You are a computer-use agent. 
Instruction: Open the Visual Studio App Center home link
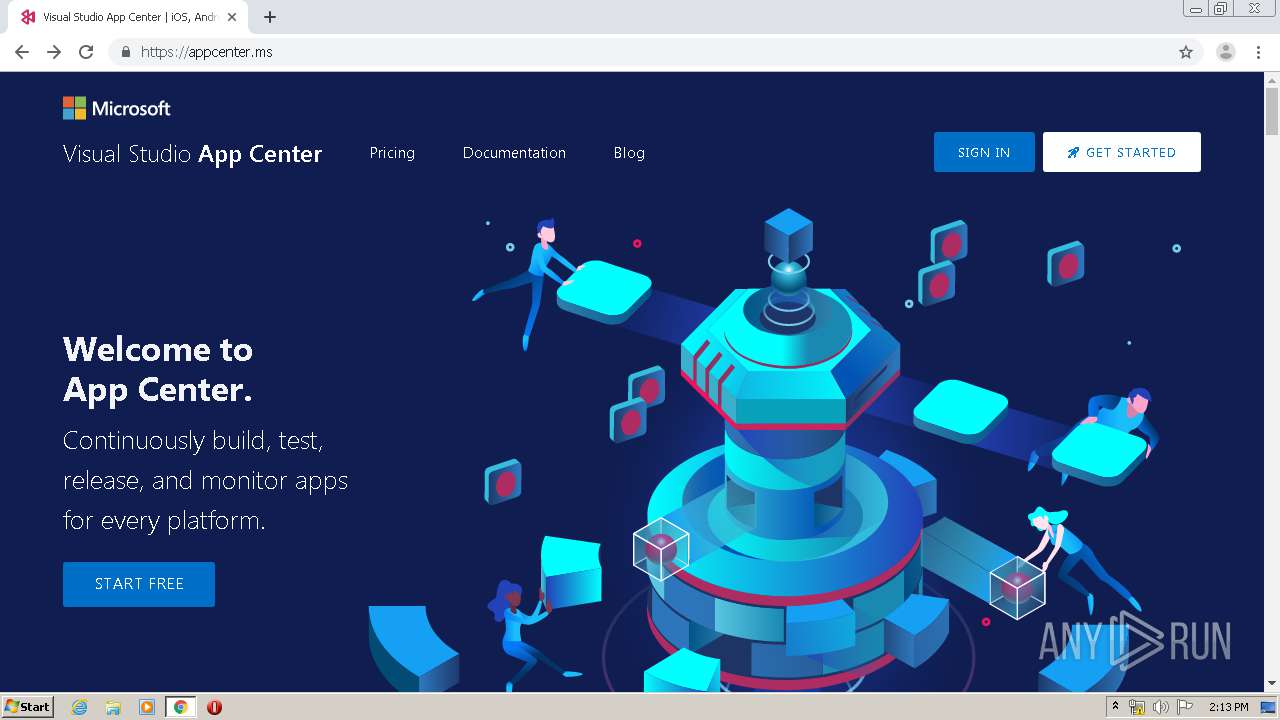[x=192, y=154]
